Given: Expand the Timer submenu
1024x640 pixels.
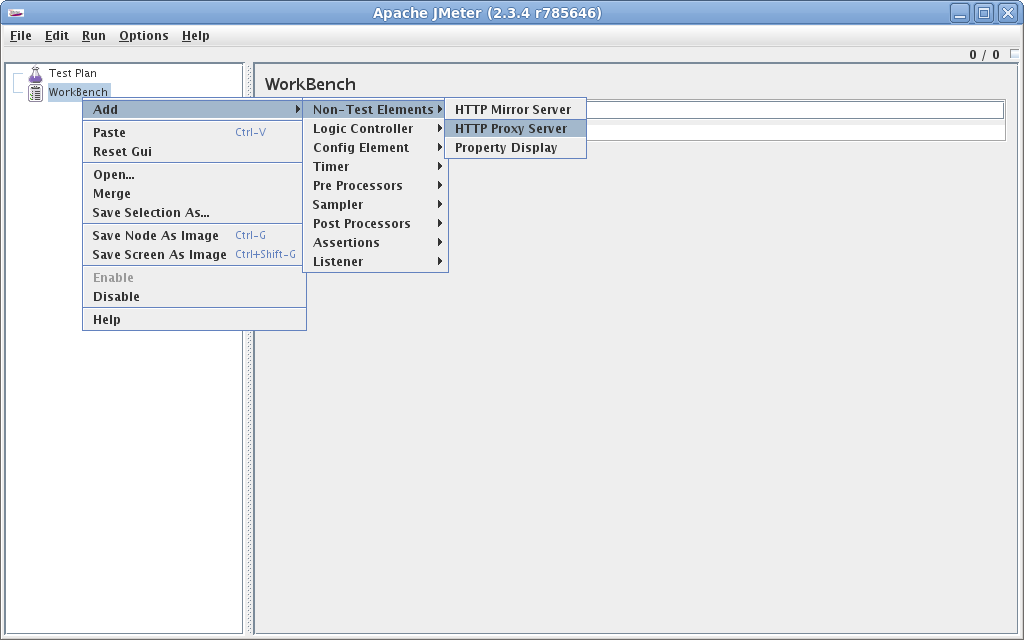Looking at the screenshot, I should point(376,167).
